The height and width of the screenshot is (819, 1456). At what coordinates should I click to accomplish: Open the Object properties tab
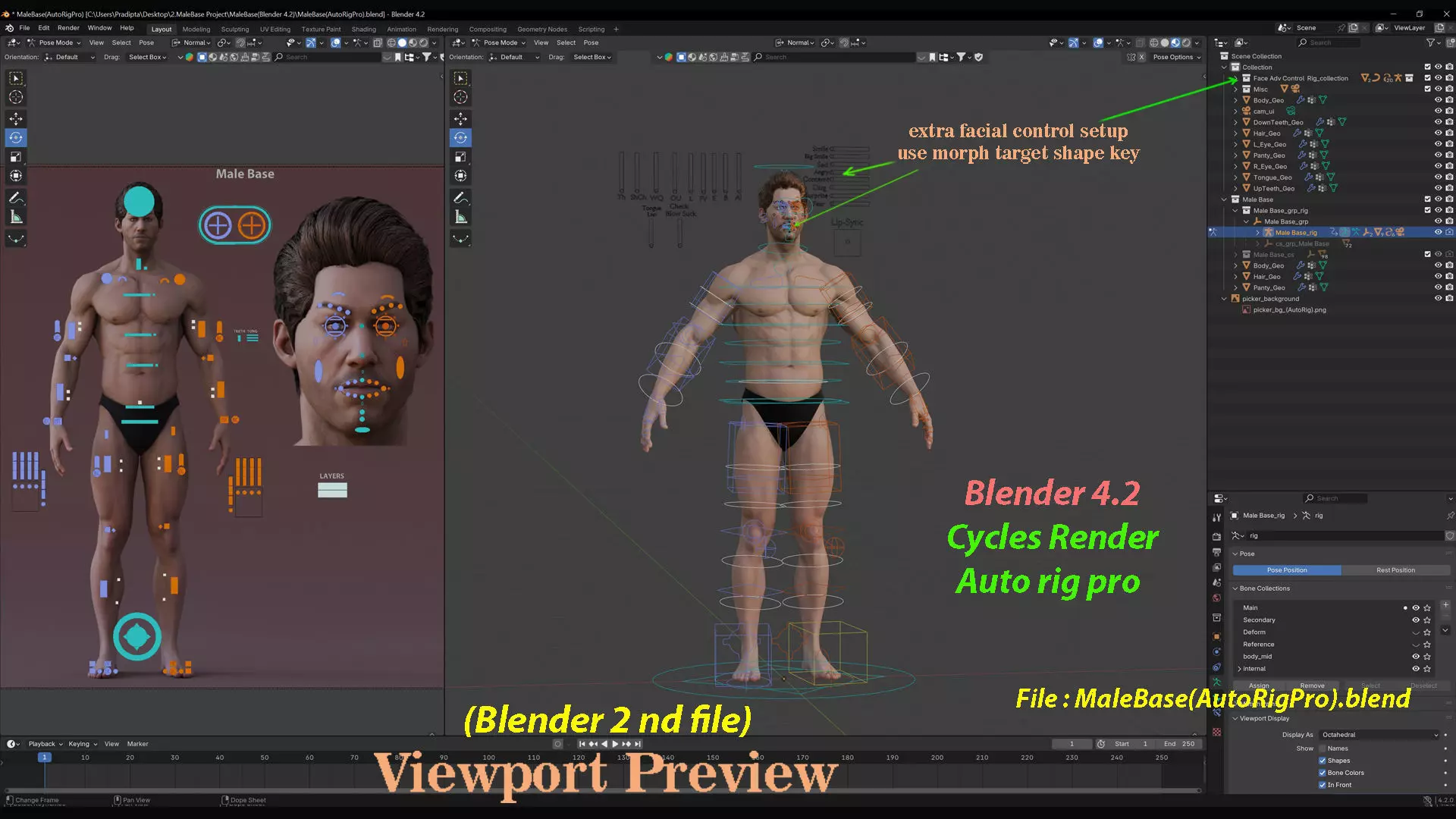pos(1216,636)
